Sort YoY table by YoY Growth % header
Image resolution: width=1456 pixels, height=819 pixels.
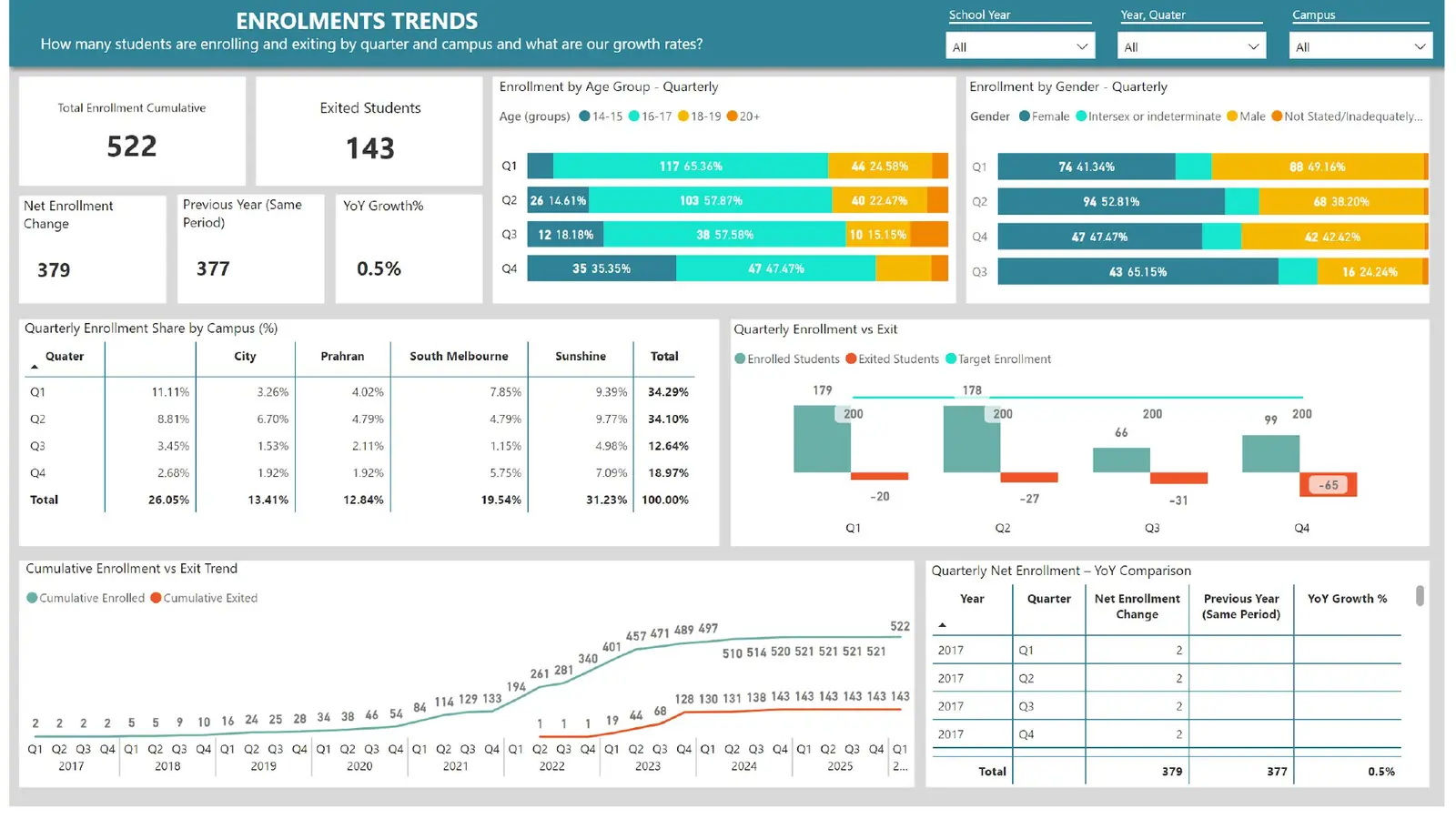click(1347, 599)
